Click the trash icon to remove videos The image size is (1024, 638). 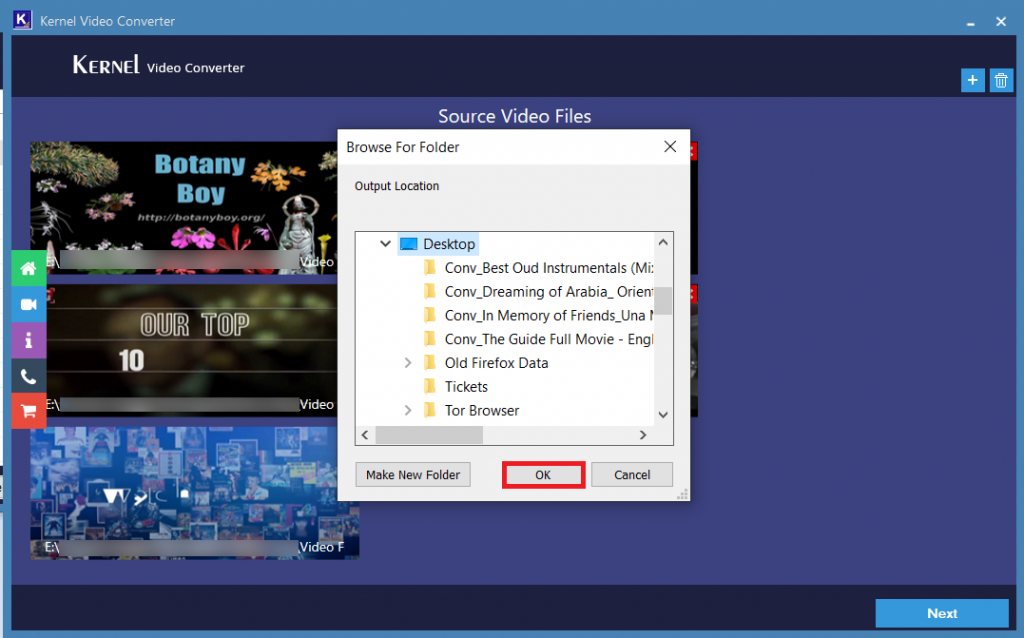click(x=1001, y=80)
